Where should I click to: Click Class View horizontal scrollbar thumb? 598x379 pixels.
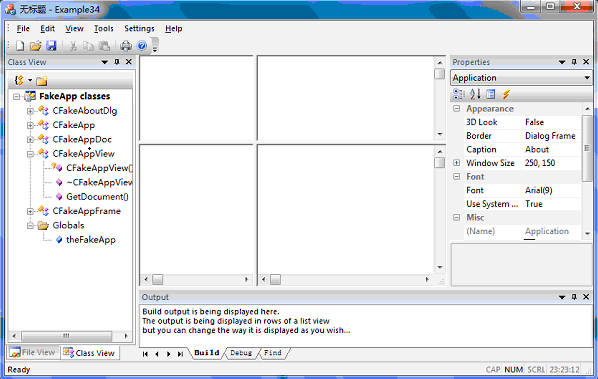click(x=67, y=336)
